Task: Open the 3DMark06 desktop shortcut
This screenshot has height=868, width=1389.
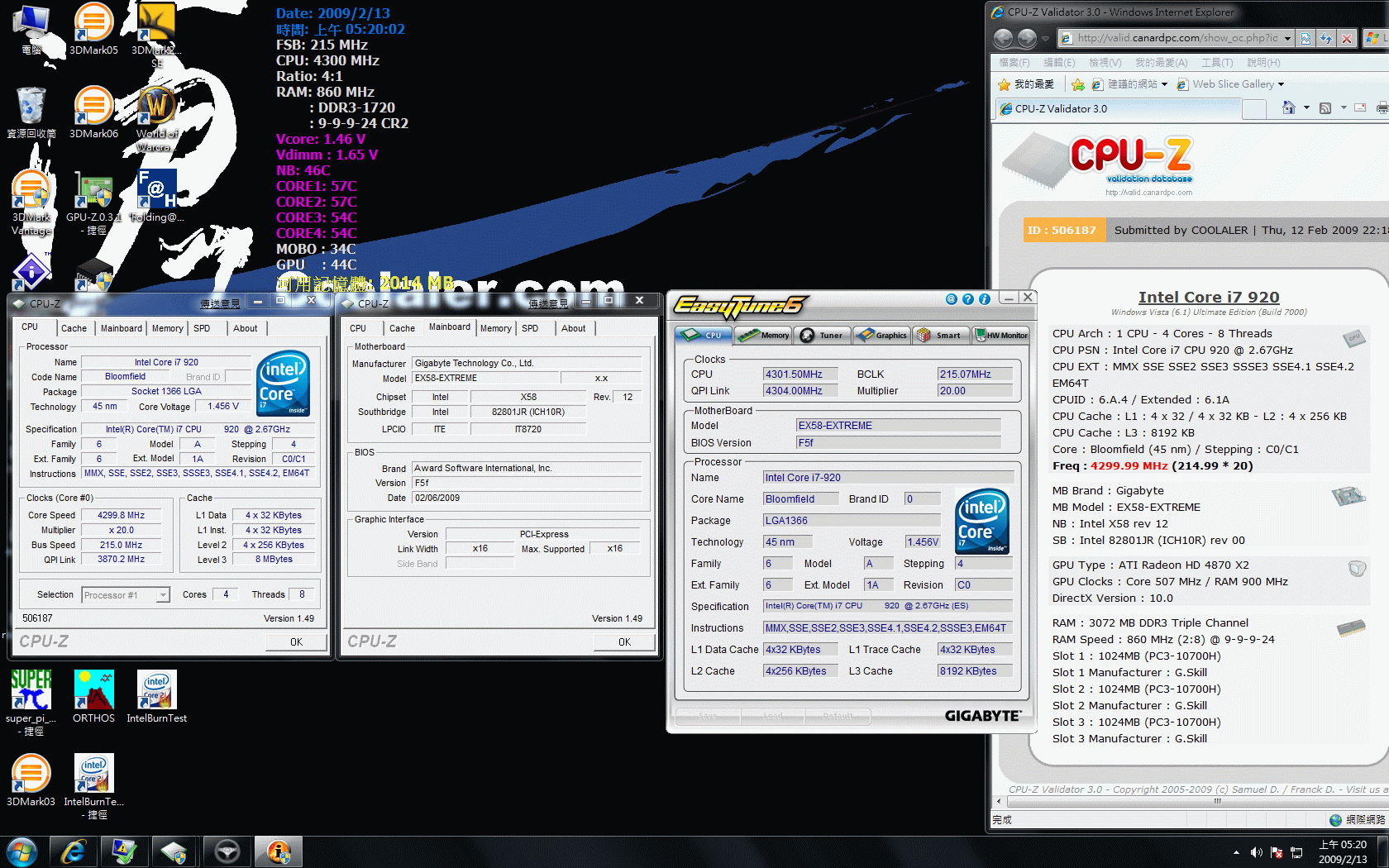Action: pos(93,112)
